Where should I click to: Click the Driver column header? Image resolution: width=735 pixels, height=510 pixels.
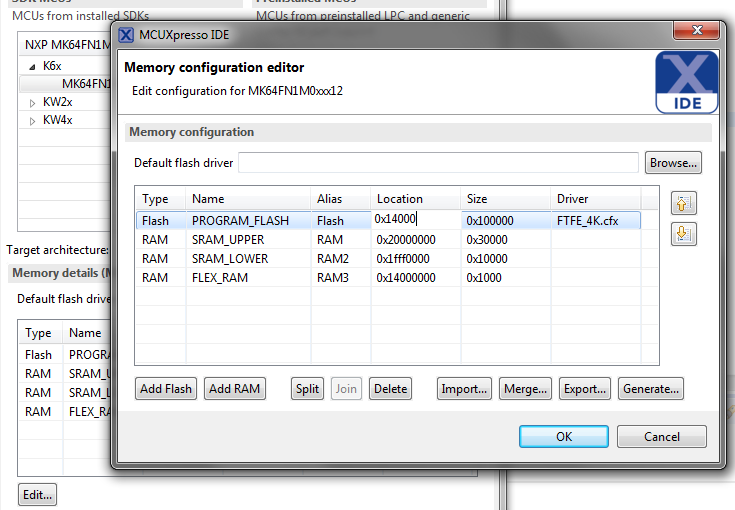(595, 199)
